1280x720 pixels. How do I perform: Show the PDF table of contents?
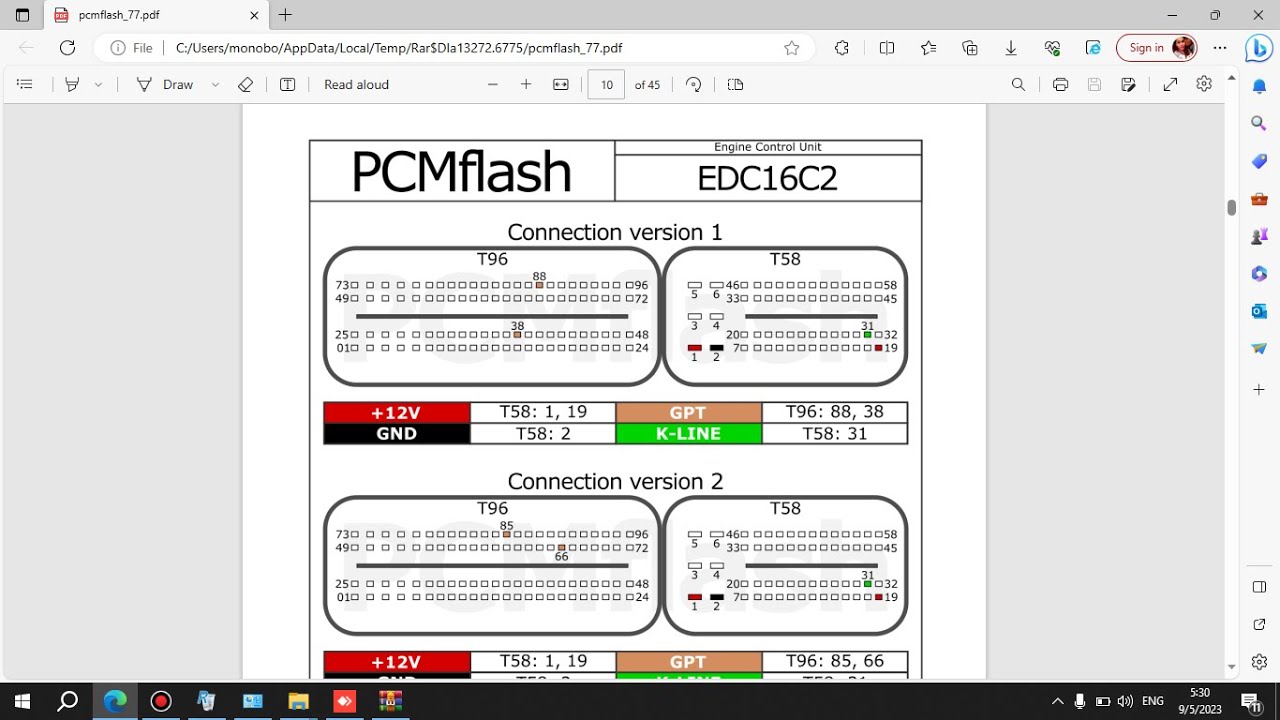pyautogui.click(x=25, y=85)
